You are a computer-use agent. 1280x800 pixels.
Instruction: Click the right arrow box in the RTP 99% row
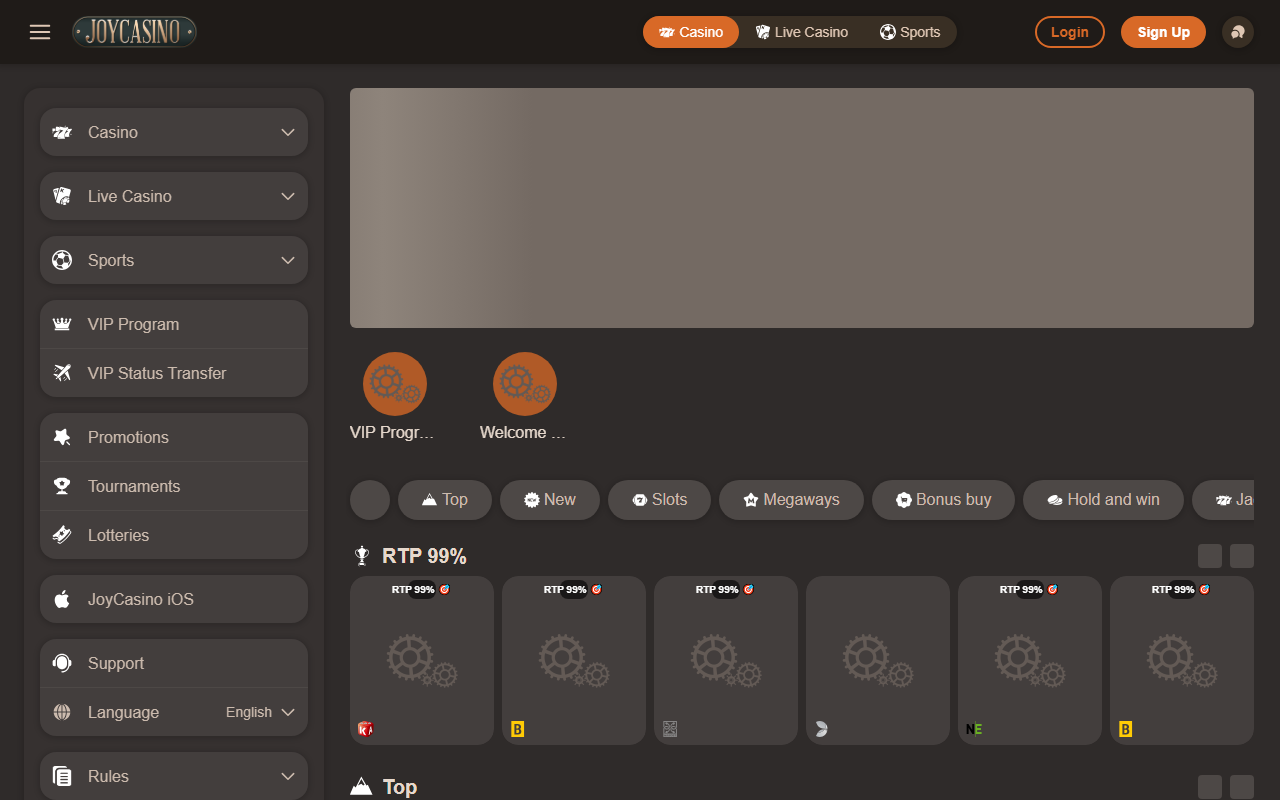click(1242, 556)
